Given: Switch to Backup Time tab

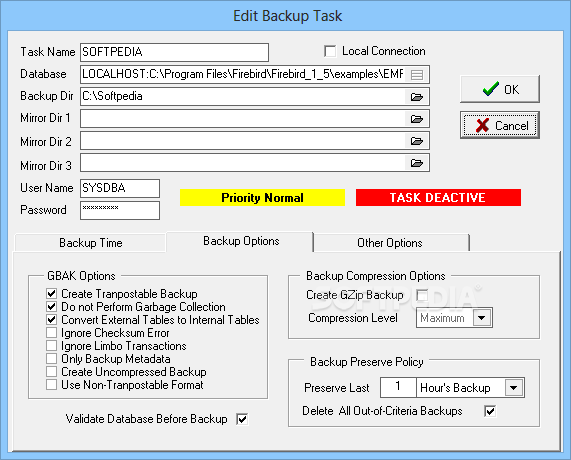Looking at the screenshot, I should [x=90, y=243].
